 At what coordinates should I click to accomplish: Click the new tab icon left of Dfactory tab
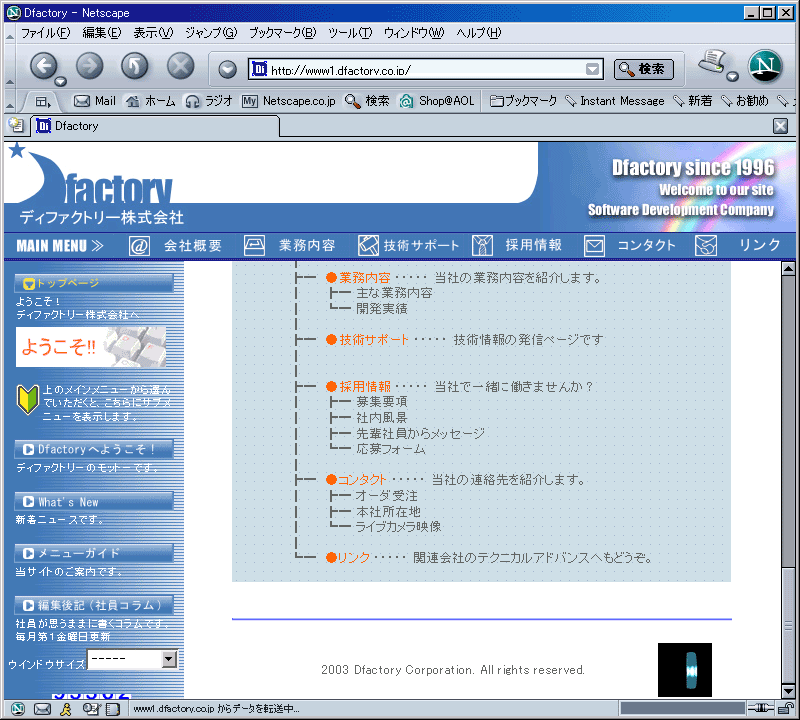[16, 125]
